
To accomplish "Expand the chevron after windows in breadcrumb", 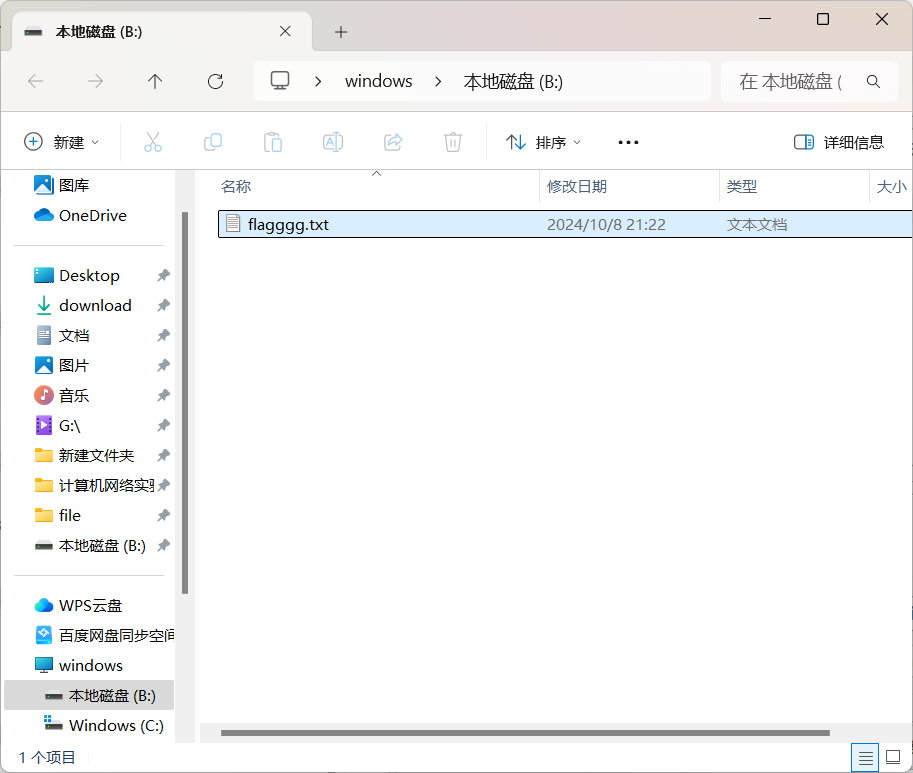I will (x=438, y=82).
